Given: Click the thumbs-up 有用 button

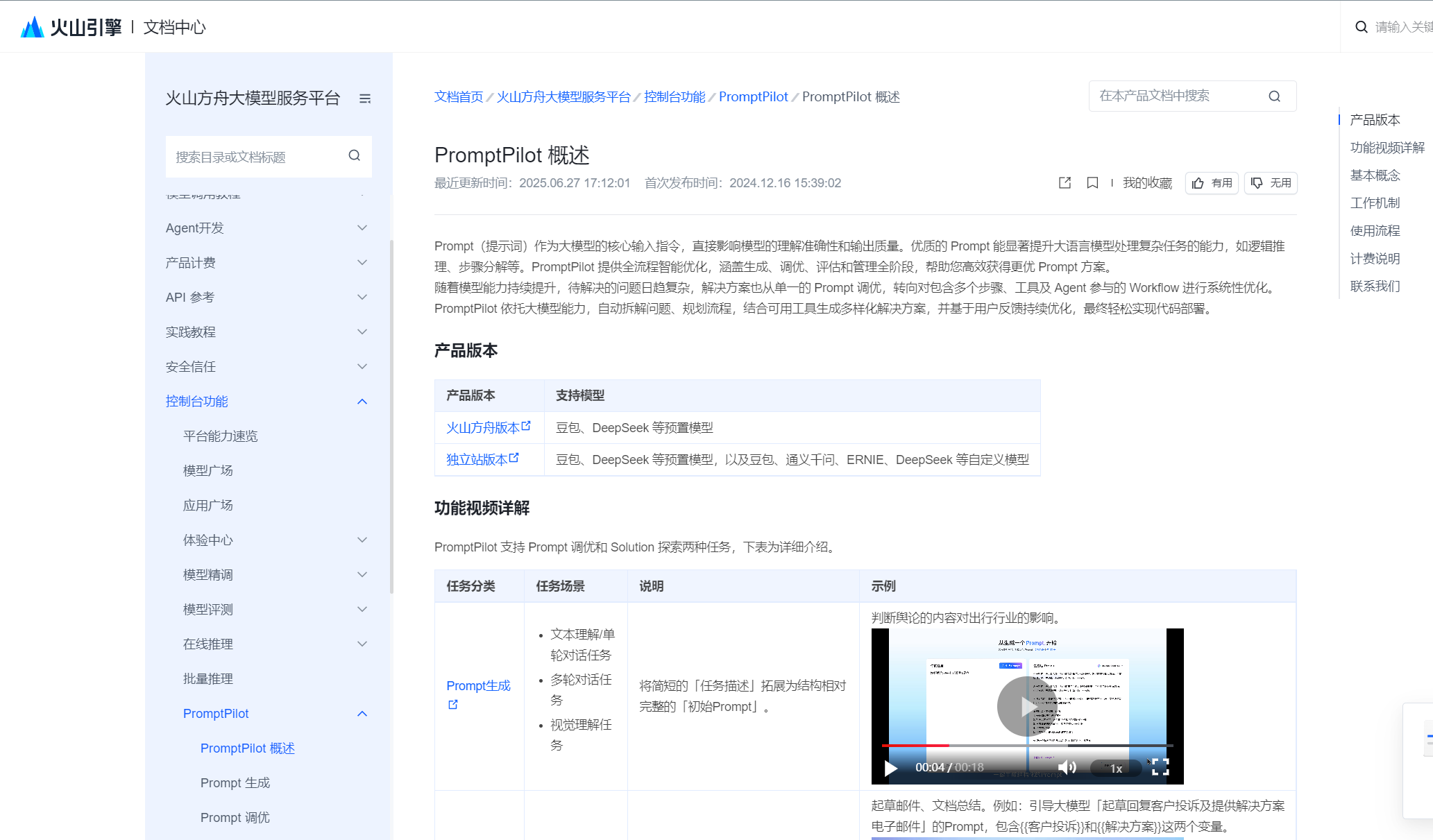Looking at the screenshot, I should point(1212,183).
